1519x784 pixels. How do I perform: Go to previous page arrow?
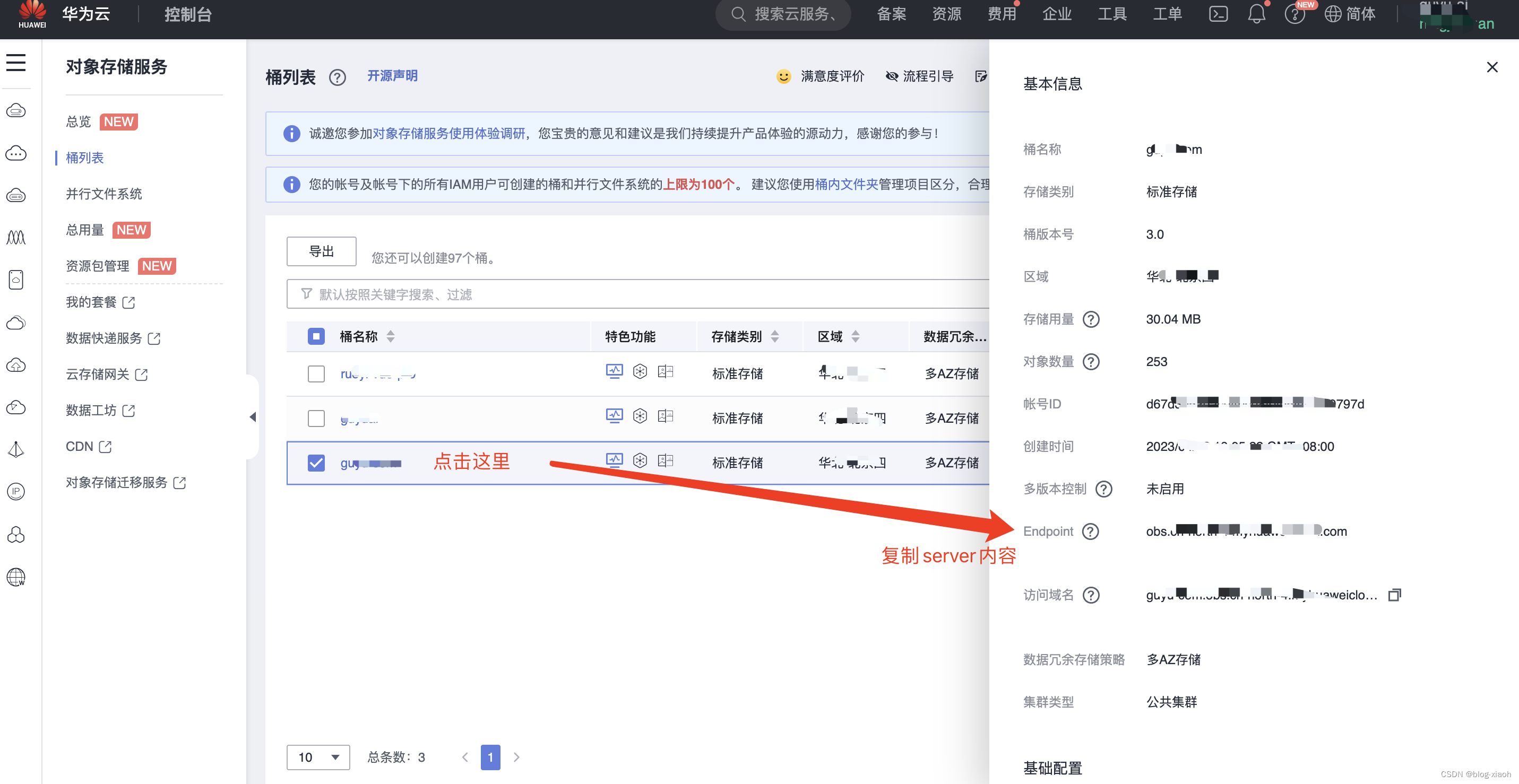point(464,757)
